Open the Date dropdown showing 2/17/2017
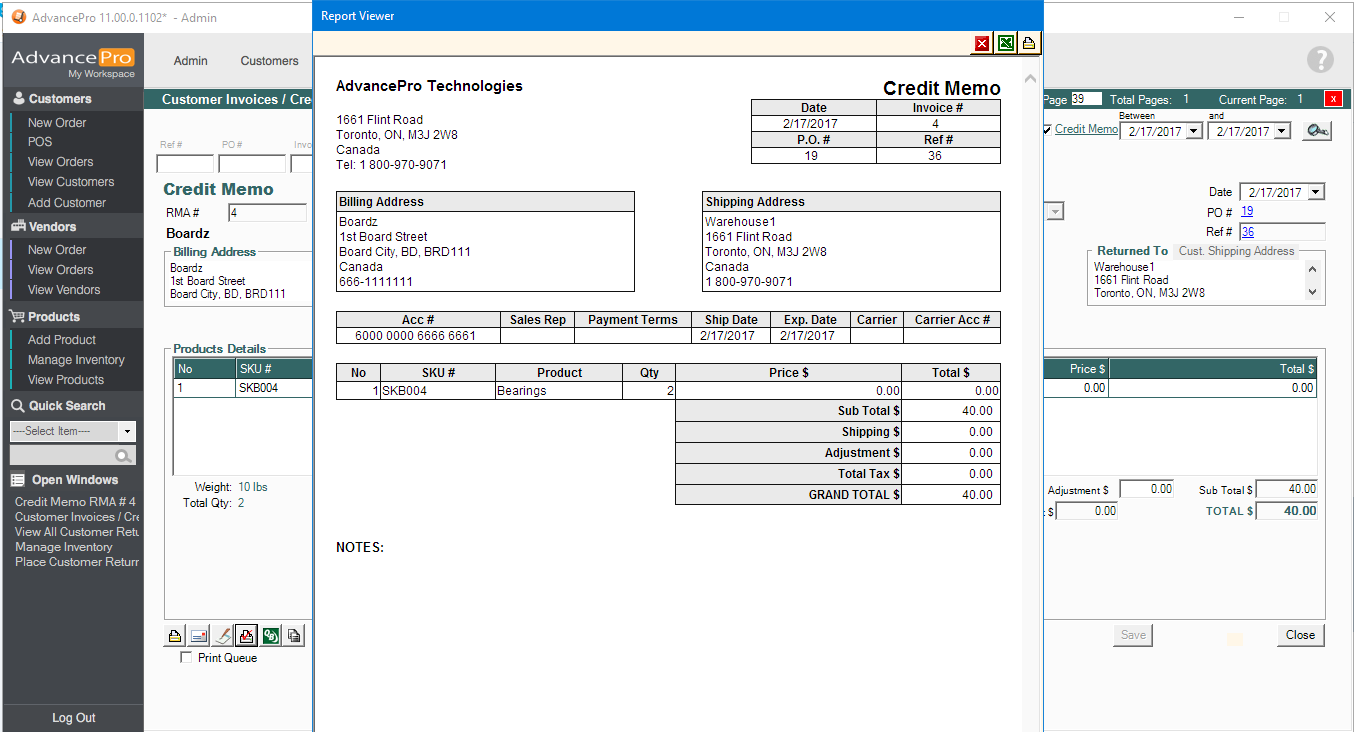The height and width of the screenshot is (732, 1354). 1315,192
